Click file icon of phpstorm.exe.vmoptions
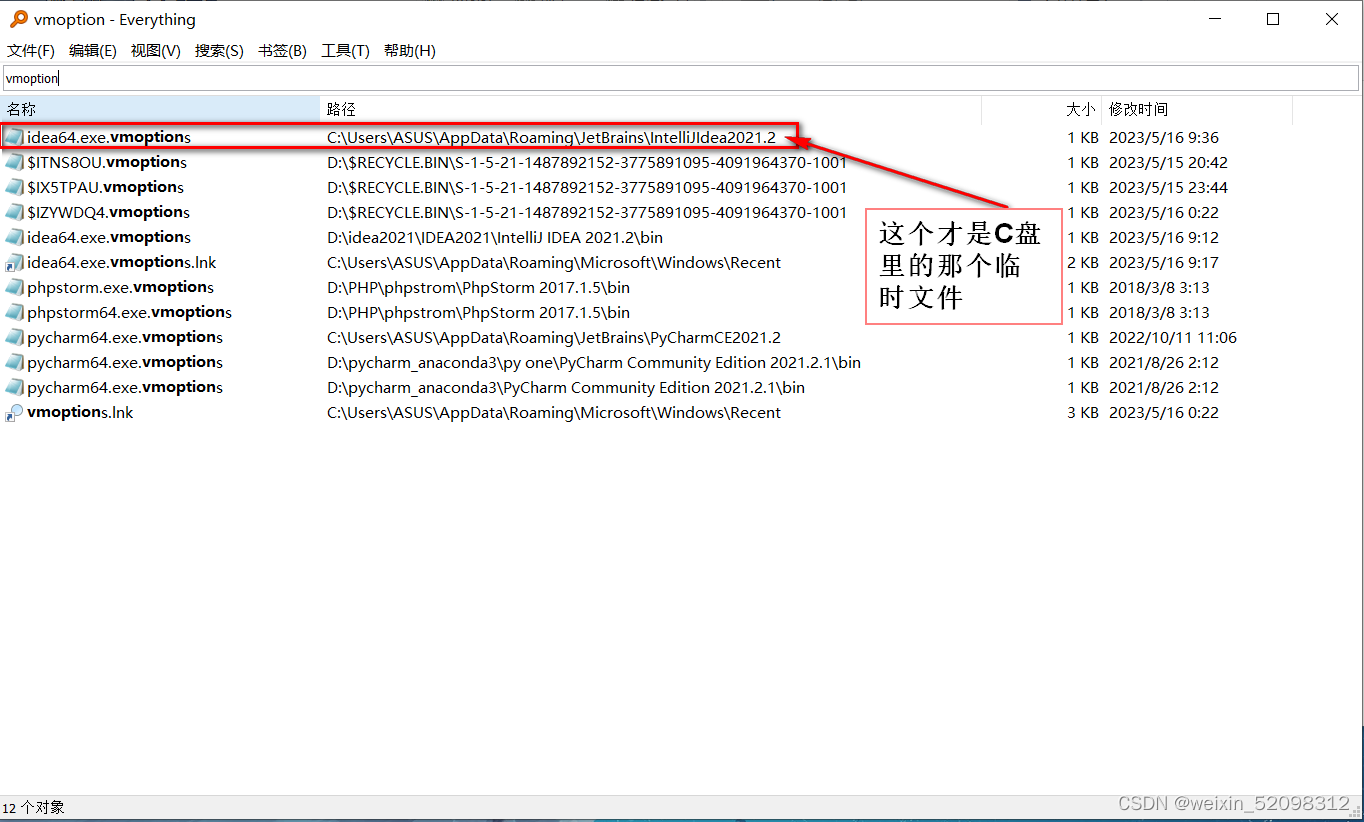 point(14,287)
